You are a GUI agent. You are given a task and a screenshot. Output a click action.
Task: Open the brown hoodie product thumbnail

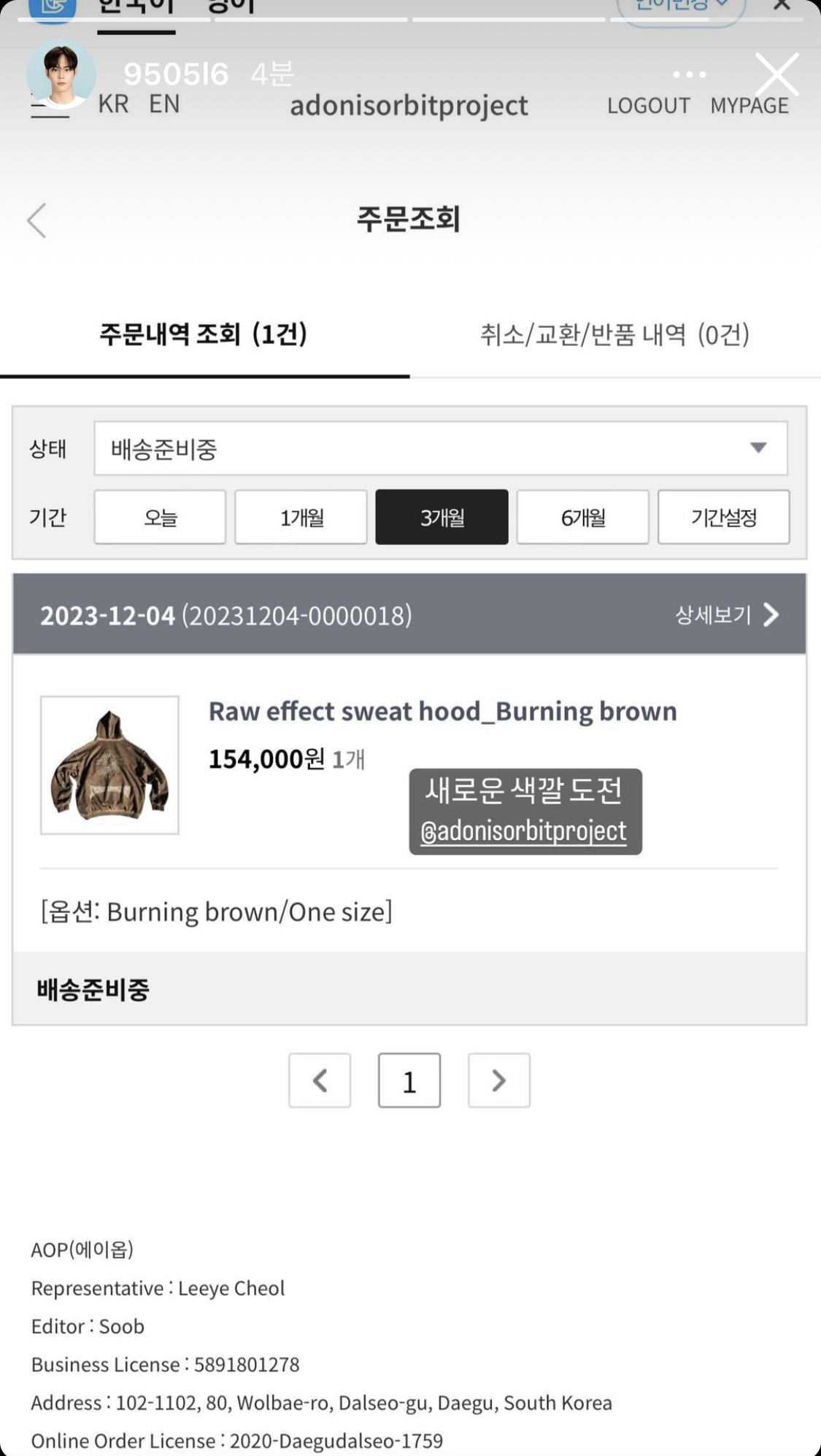[x=109, y=765]
